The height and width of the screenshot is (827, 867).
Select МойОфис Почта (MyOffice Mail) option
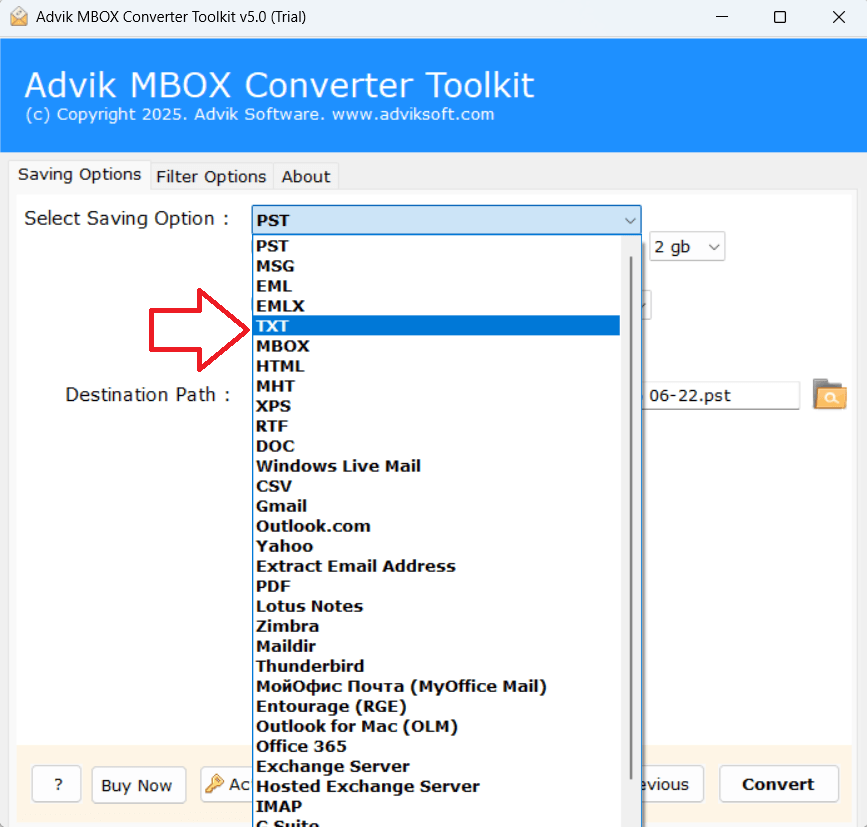click(x=436, y=686)
